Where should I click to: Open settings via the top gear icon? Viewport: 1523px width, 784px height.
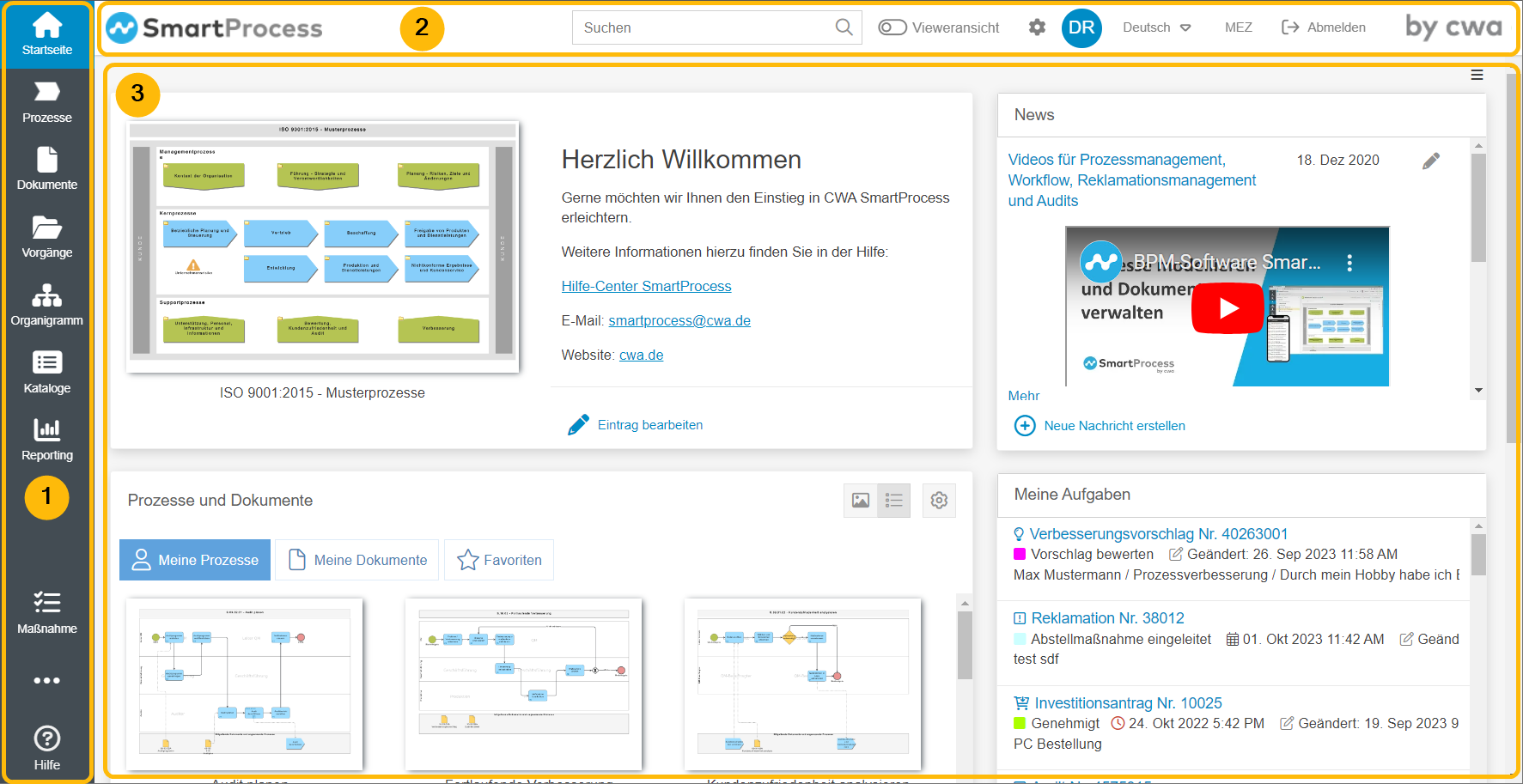coord(1037,27)
